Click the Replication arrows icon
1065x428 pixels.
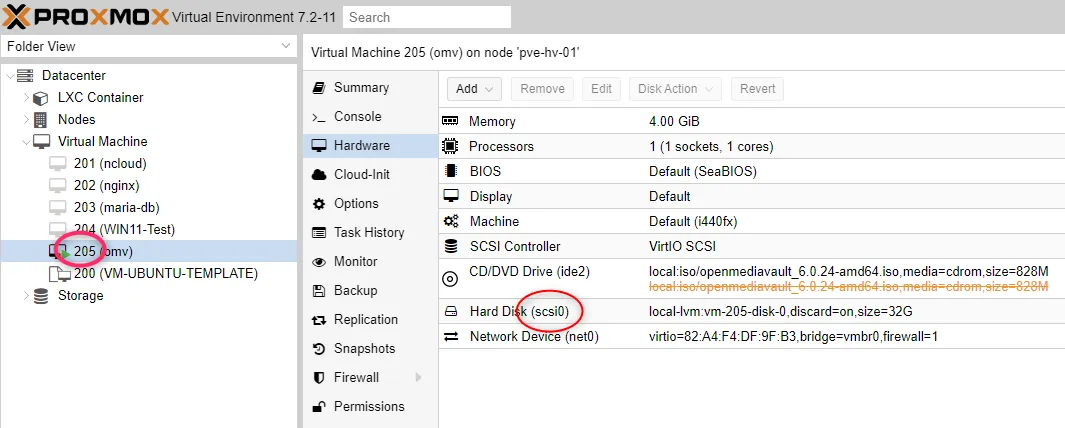[x=319, y=320]
